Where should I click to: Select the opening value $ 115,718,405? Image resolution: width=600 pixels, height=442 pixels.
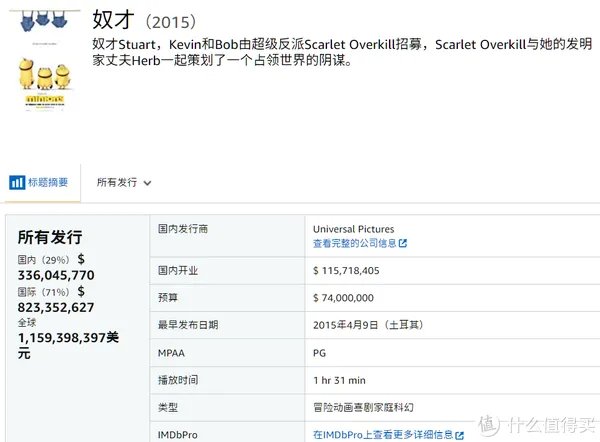click(346, 271)
